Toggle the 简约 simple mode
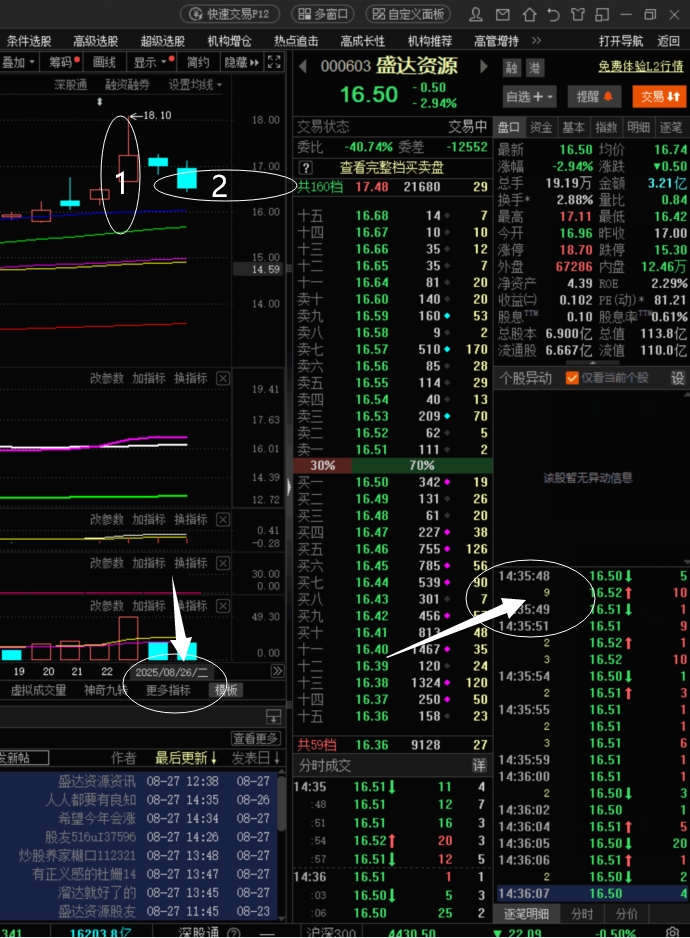Image resolution: width=690 pixels, height=938 pixels. (x=197, y=62)
